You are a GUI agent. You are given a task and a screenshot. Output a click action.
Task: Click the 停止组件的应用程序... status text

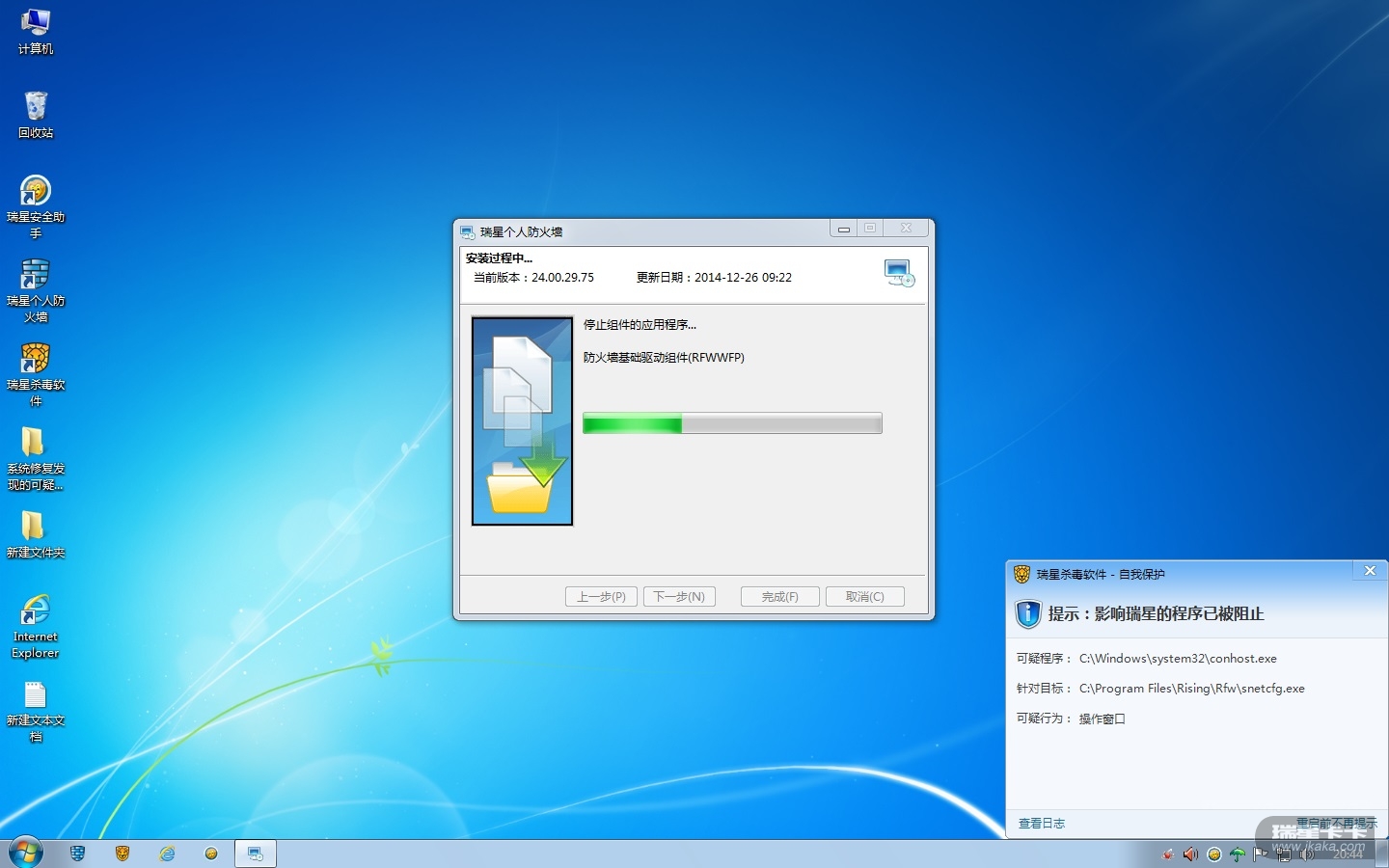click(x=640, y=325)
